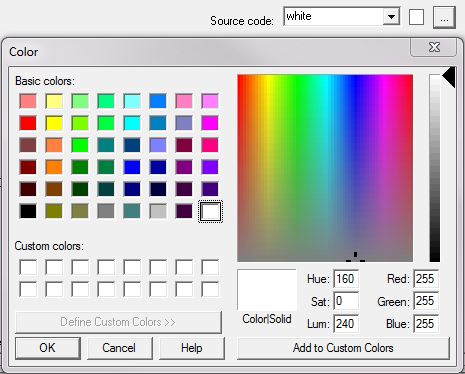This screenshot has height=374, width=465.
Task: Click OK to confirm the color
Action: pyautogui.click(x=48, y=348)
